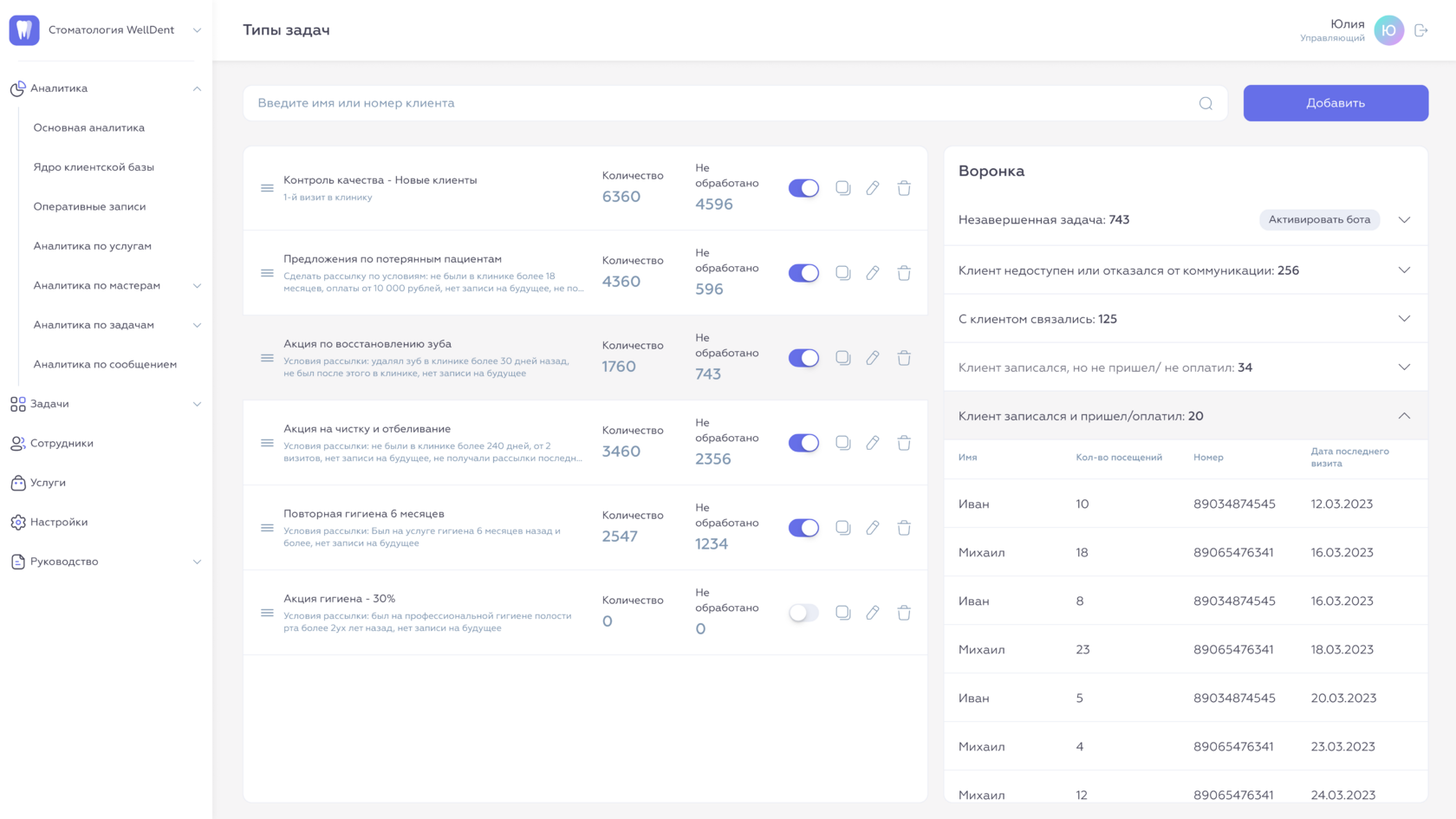Viewport: 1456px width, 819px height.
Task: Open Основная аналитика in the sidebar
Action: pyautogui.click(x=89, y=127)
